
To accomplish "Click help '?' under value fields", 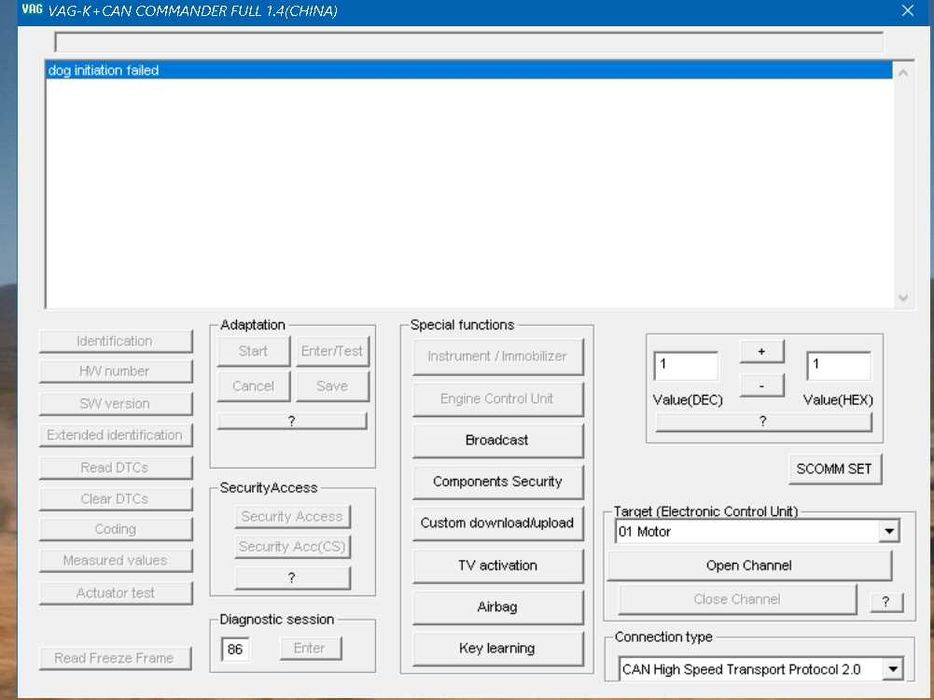I will pos(763,422).
